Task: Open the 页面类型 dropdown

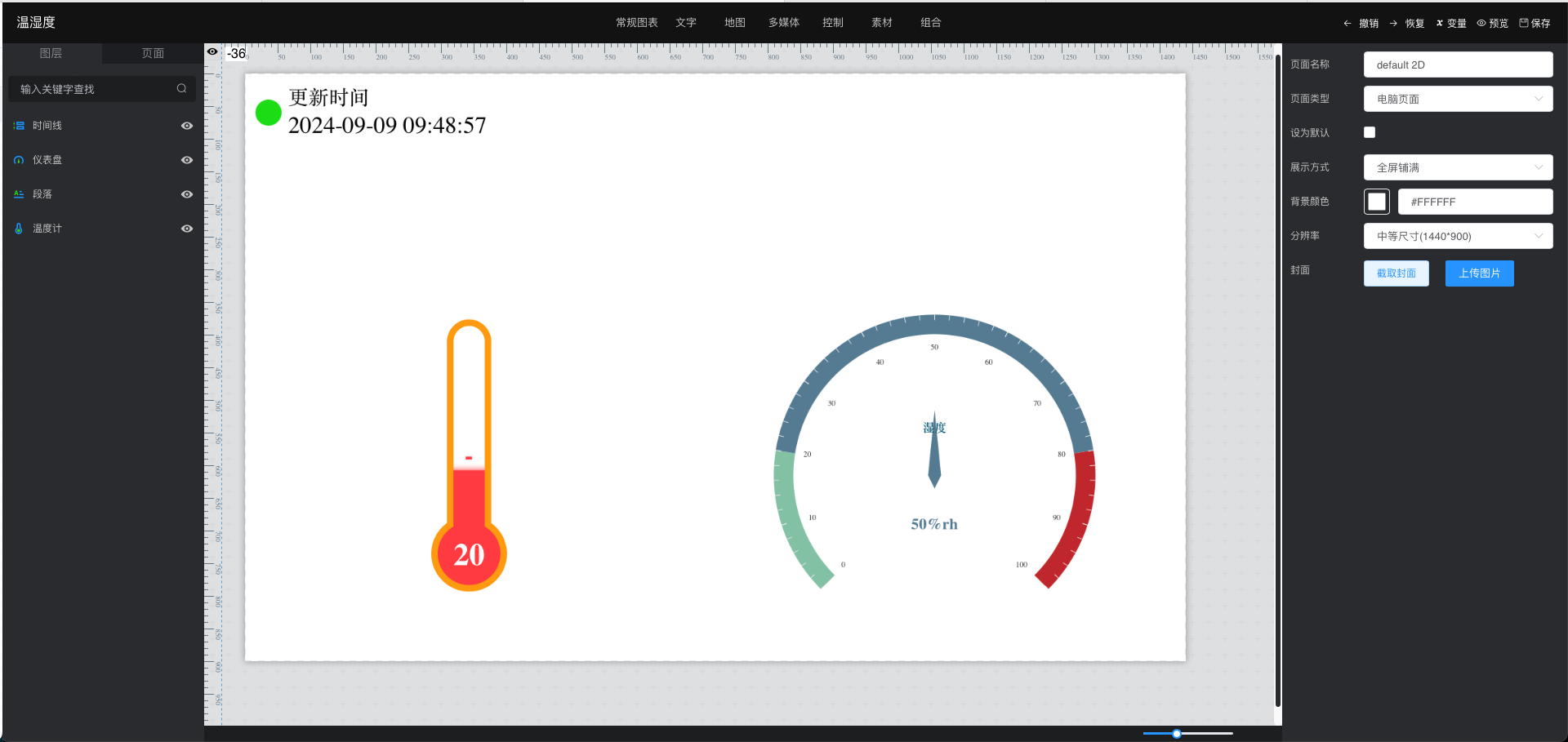Action: click(x=1458, y=99)
